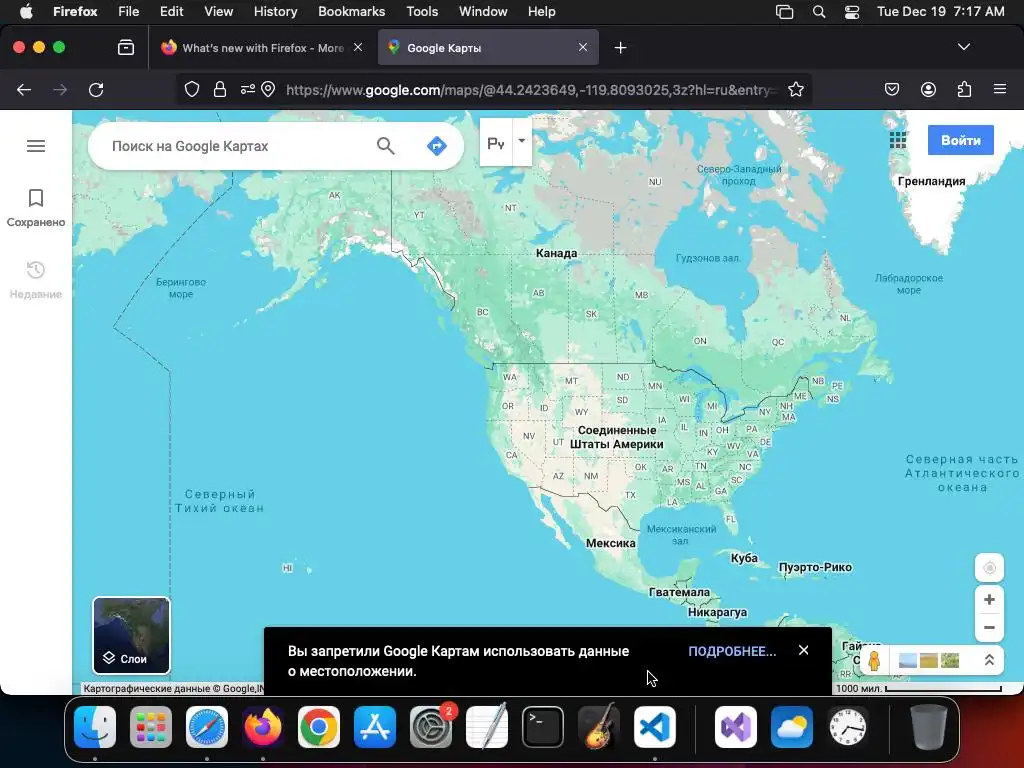Click the Мексика label on map
Image resolution: width=1024 pixels, height=768 pixels.
click(x=611, y=543)
